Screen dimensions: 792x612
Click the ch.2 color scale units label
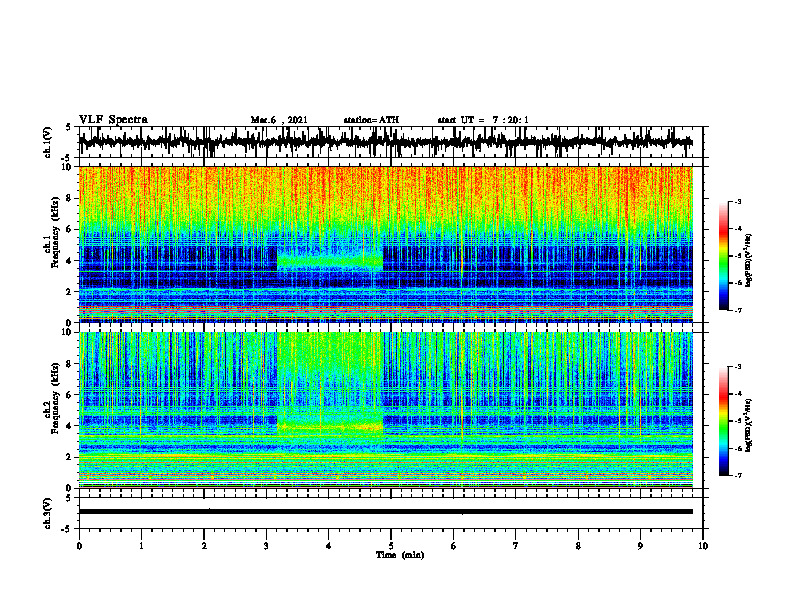pos(748,425)
